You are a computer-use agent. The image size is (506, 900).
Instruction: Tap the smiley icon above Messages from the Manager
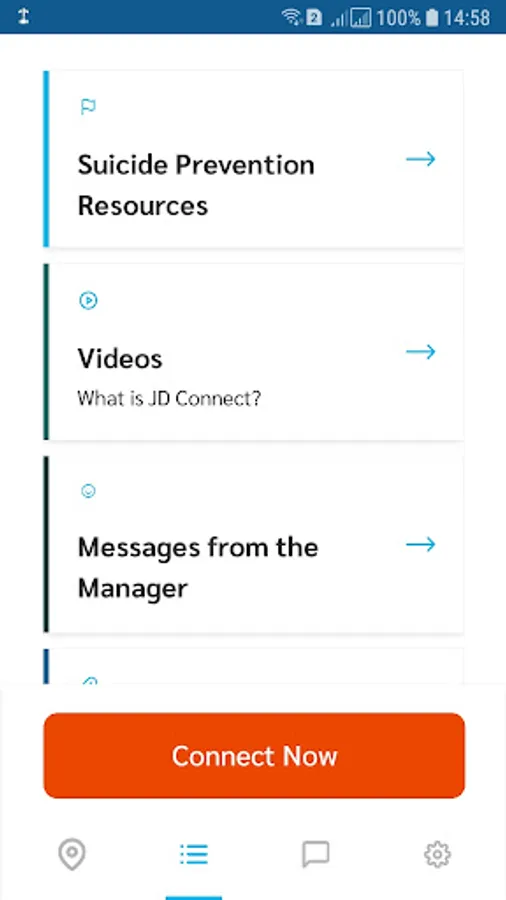click(88, 491)
